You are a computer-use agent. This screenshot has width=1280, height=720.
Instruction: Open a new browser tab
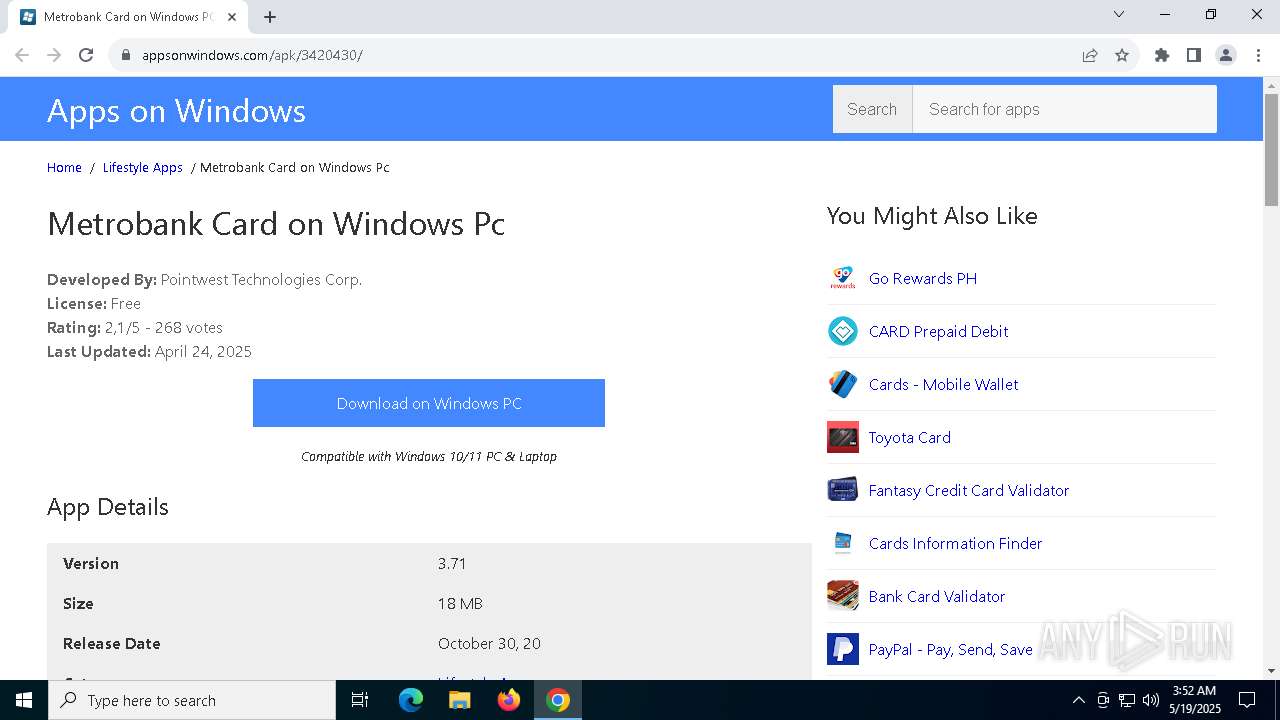270,16
